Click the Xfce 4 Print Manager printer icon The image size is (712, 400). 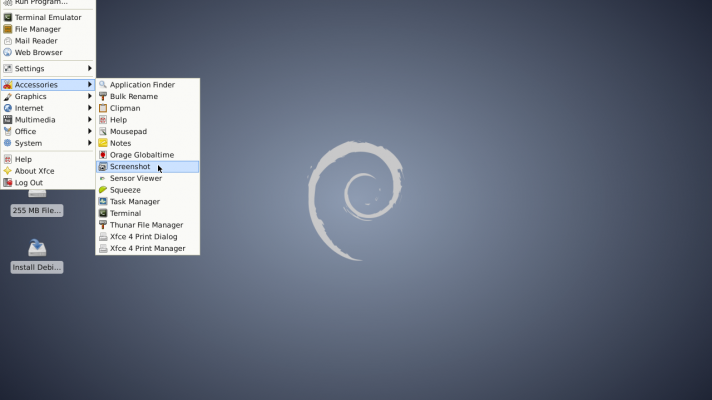pyautogui.click(x=103, y=249)
